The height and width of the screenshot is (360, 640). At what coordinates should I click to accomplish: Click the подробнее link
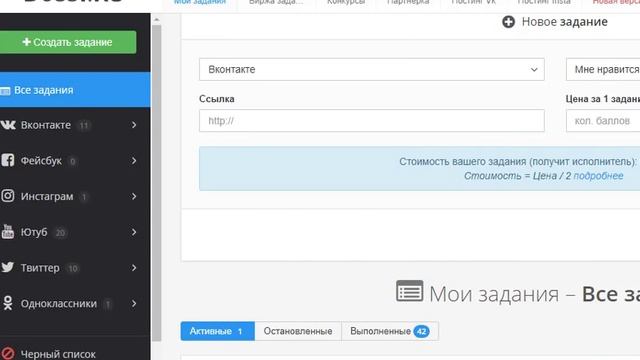click(x=598, y=176)
